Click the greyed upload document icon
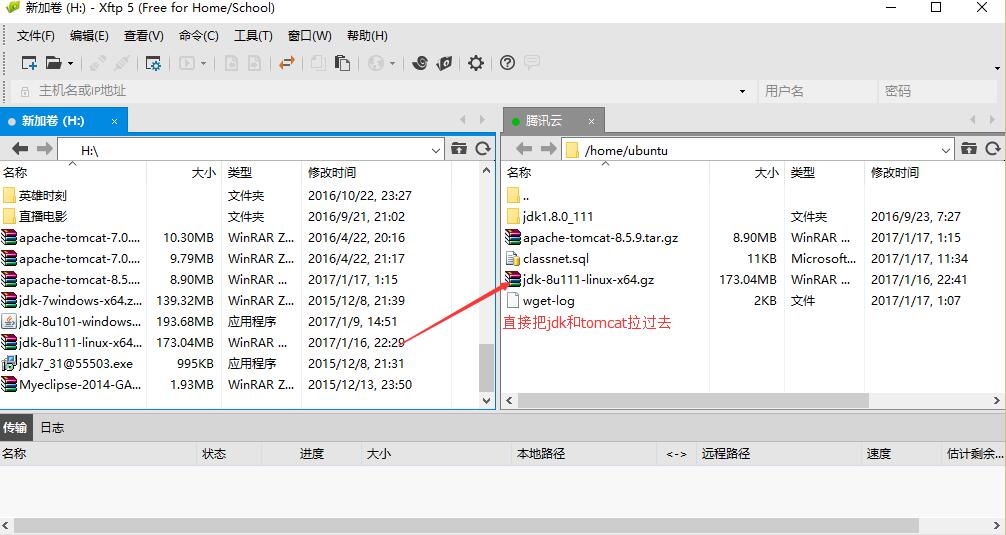The height and width of the screenshot is (535, 1006). pyautogui.click(x=231, y=63)
